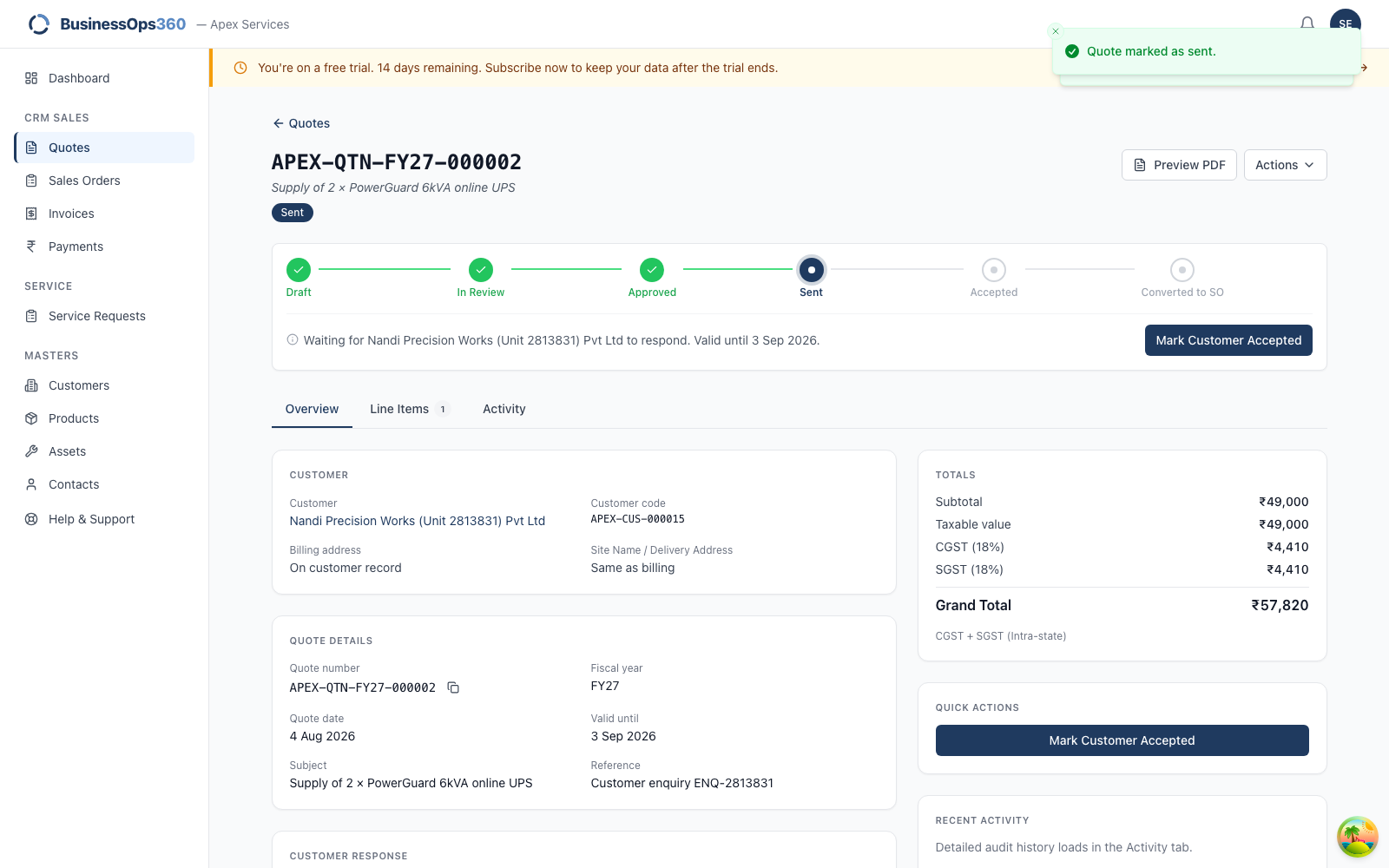Click the Help & Support lifebuoy icon
1389x868 pixels.
click(x=31, y=519)
